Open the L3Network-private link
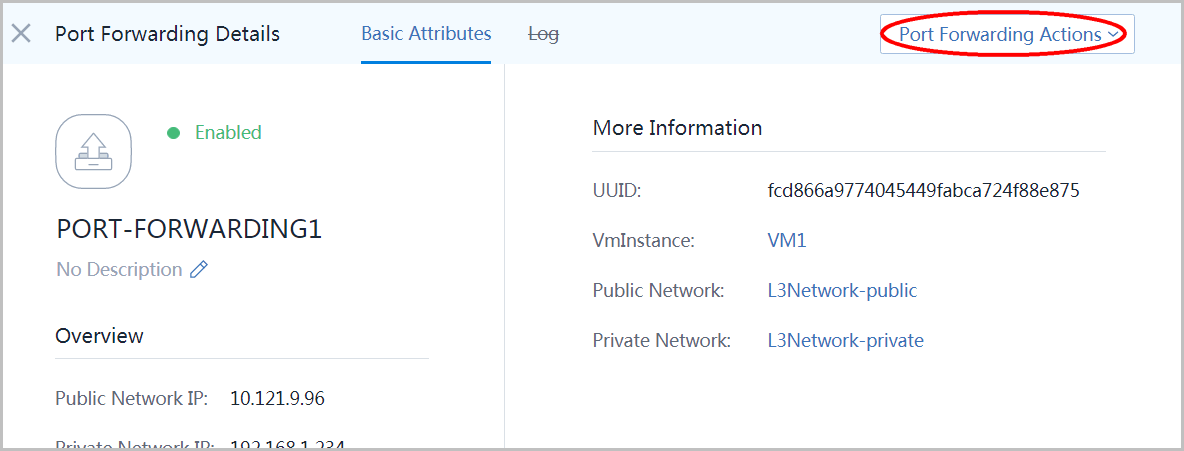 click(x=845, y=340)
